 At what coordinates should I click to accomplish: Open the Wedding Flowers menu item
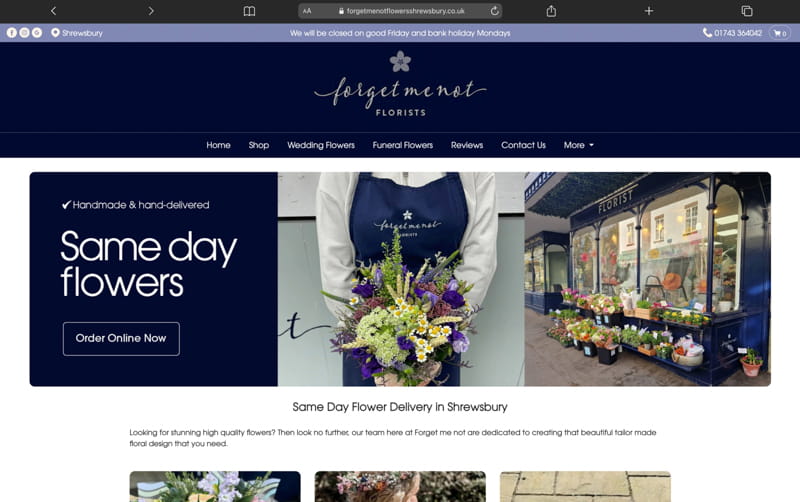(x=321, y=145)
